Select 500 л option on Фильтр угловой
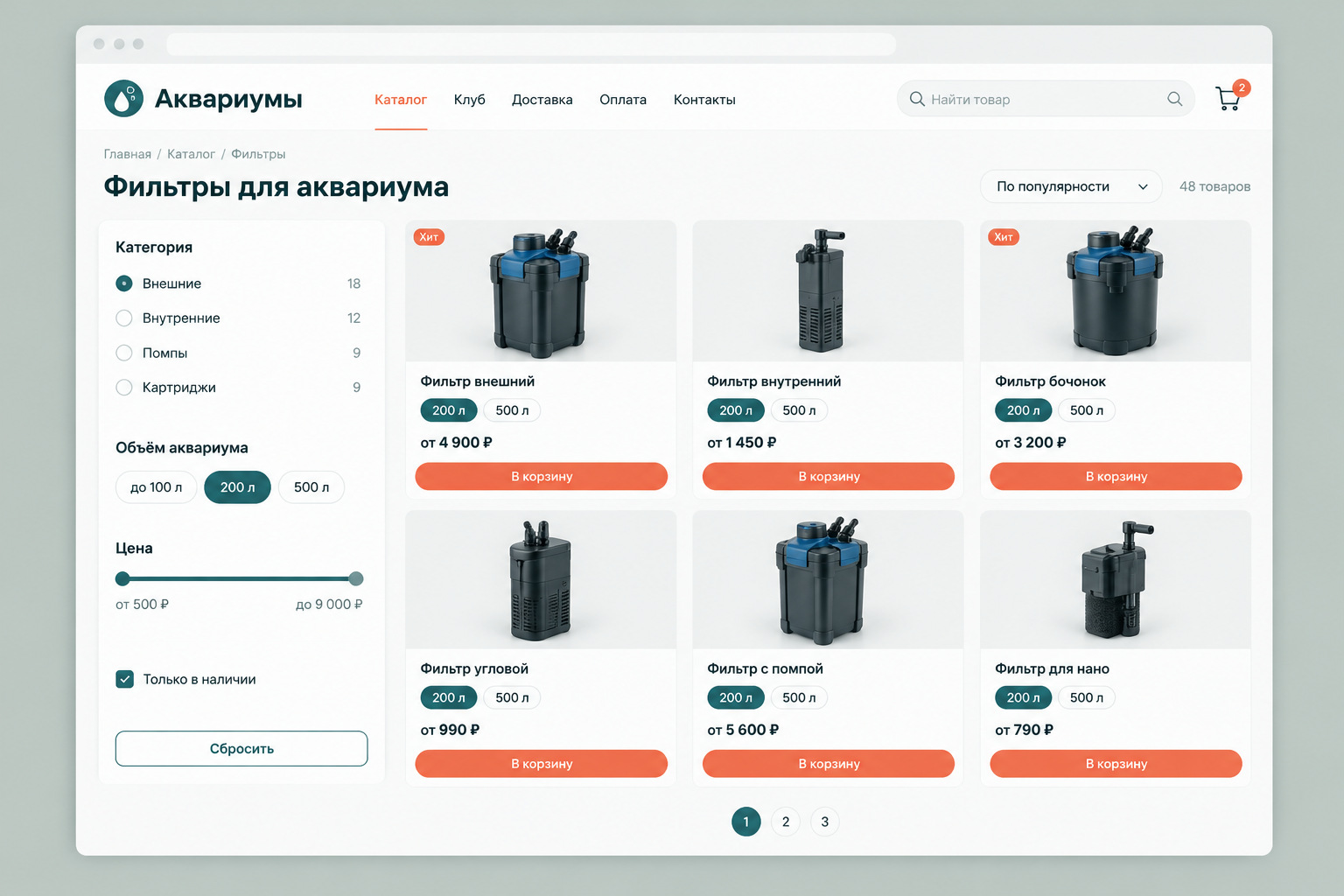Viewport: 1344px width, 896px height. (512, 697)
